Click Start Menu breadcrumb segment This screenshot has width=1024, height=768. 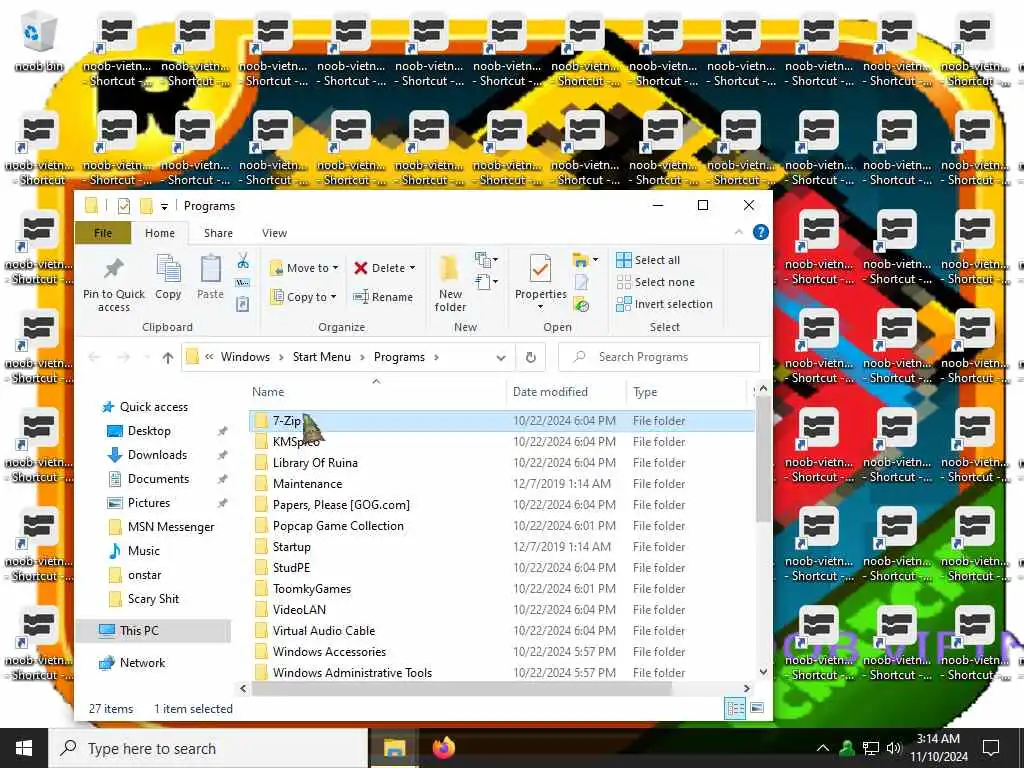click(321, 357)
